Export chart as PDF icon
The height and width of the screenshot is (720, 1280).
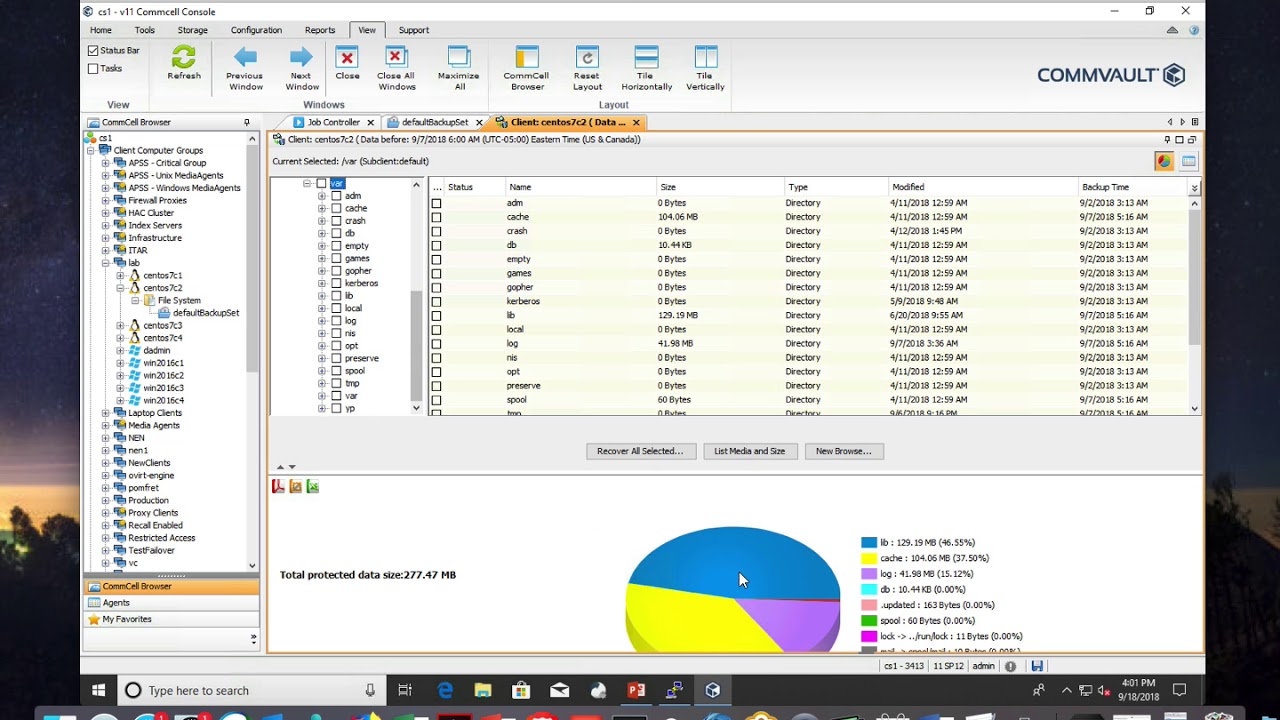(x=278, y=486)
